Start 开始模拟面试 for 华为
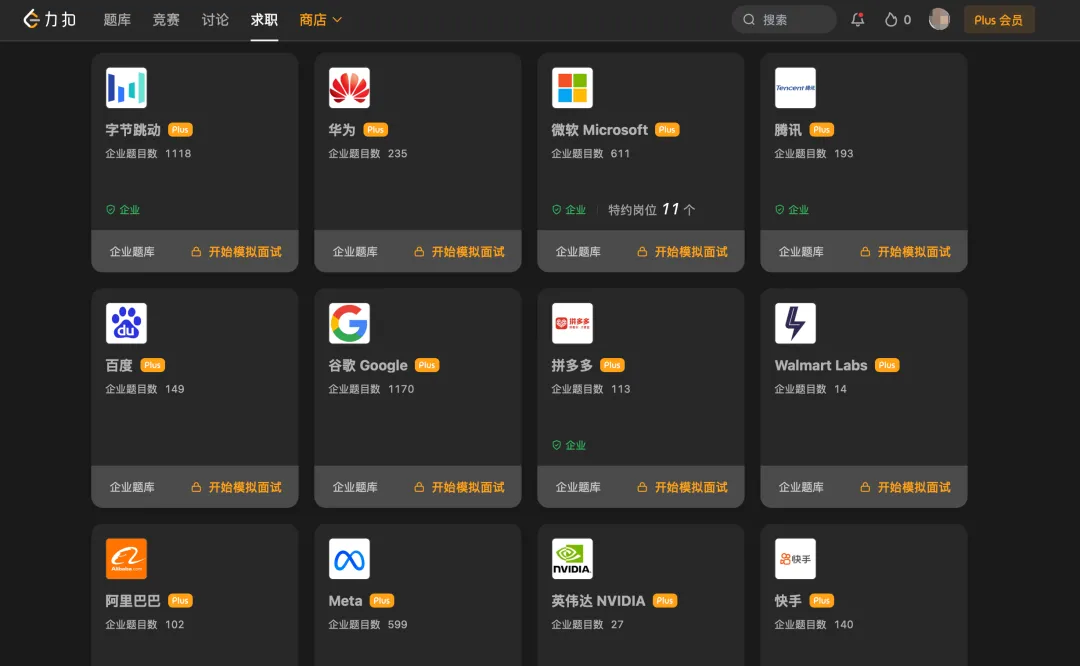 (459, 251)
